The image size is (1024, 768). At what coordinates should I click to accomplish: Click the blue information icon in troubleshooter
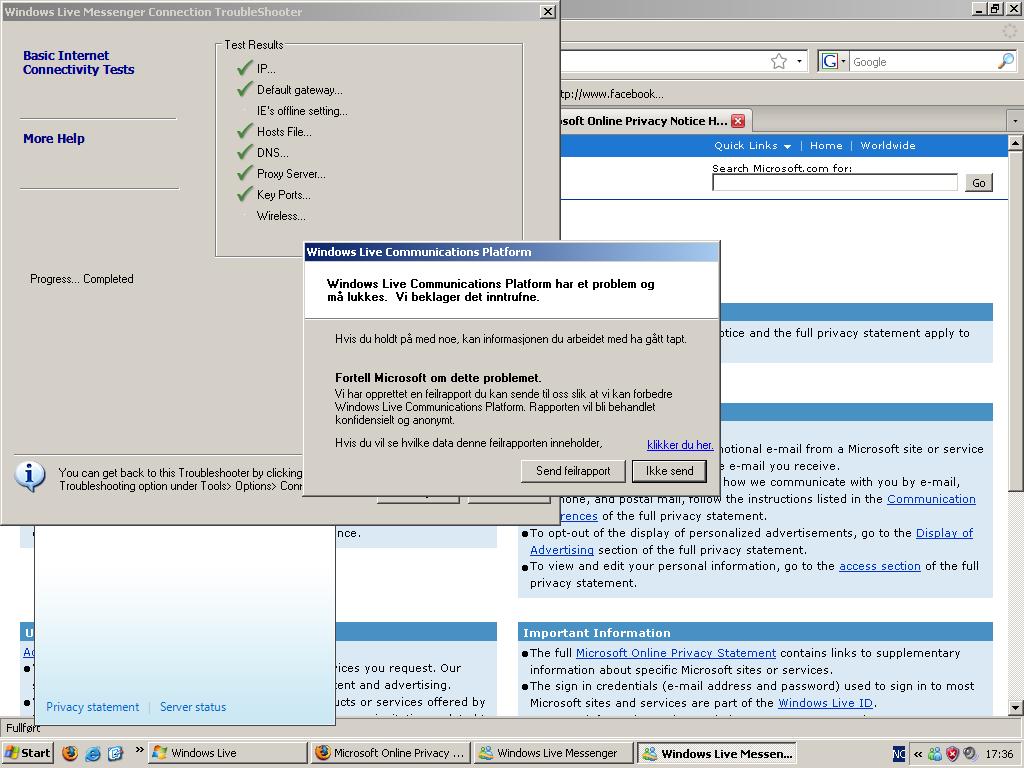click(29, 476)
